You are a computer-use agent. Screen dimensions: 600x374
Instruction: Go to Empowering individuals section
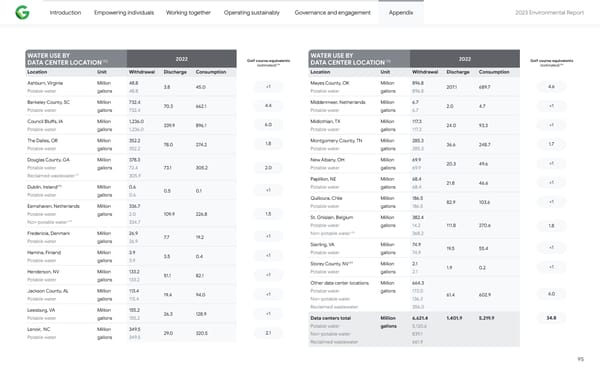124,13
